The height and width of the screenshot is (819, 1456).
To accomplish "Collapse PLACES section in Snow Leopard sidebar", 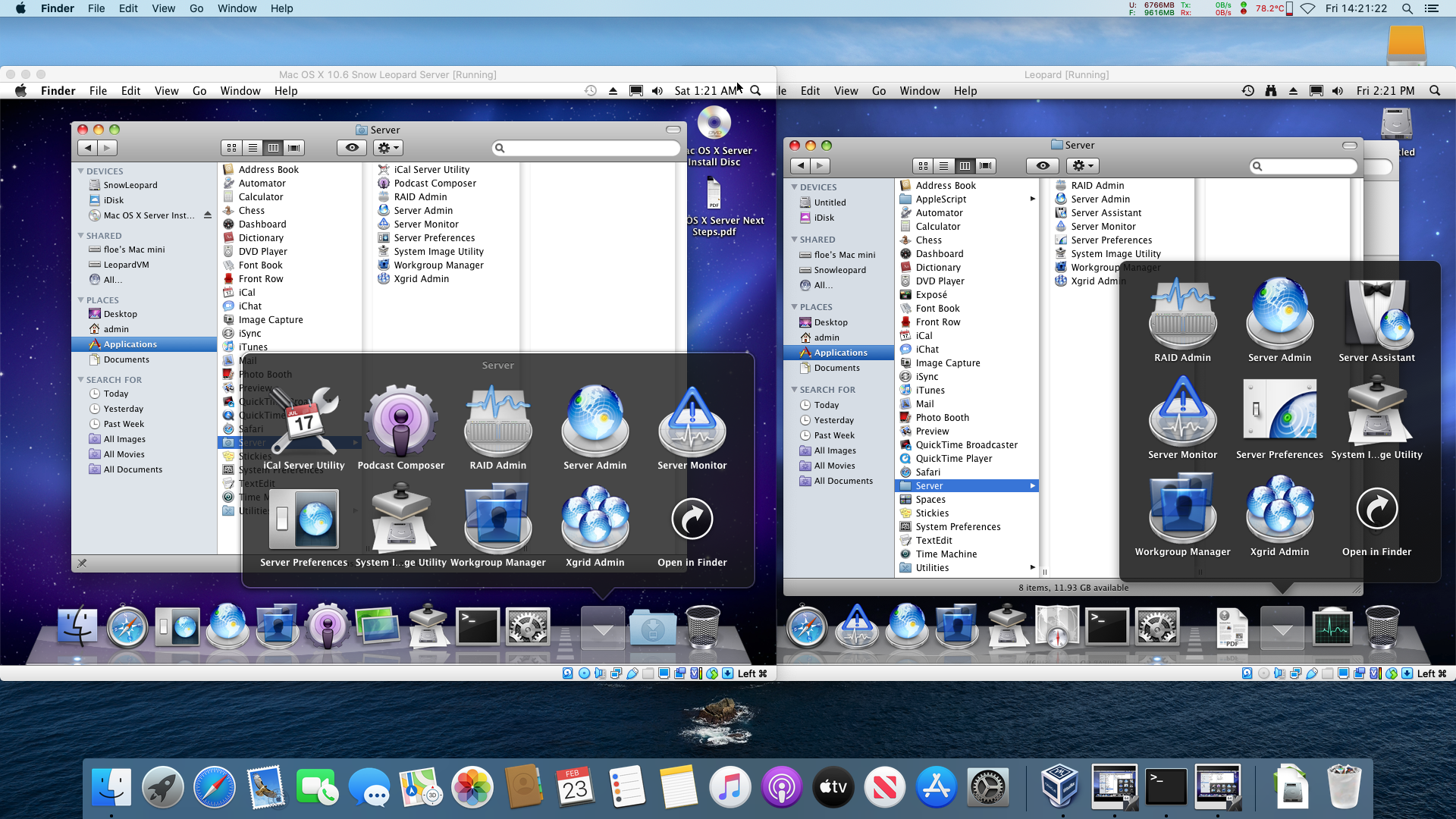I will click(81, 300).
